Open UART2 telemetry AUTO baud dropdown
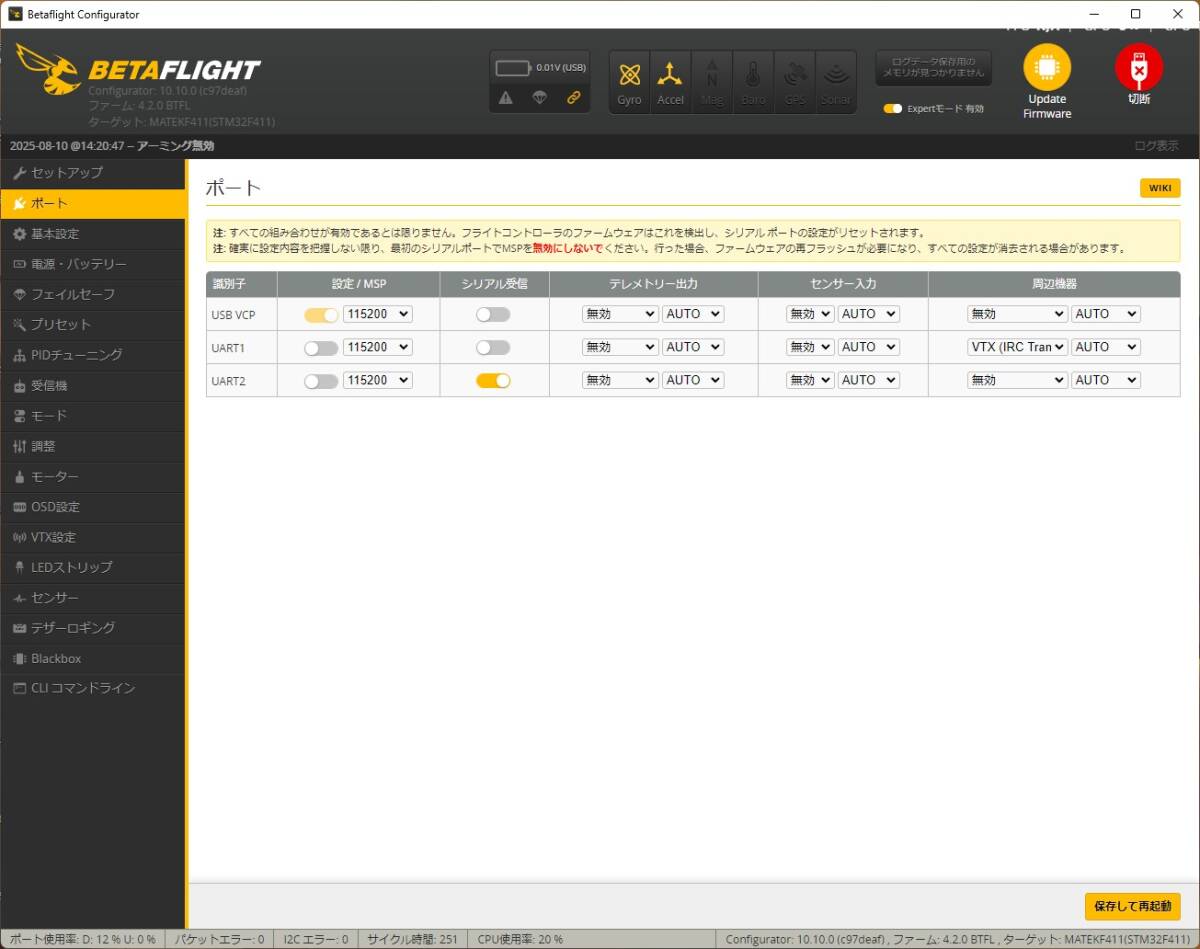This screenshot has width=1200, height=949. (693, 380)
